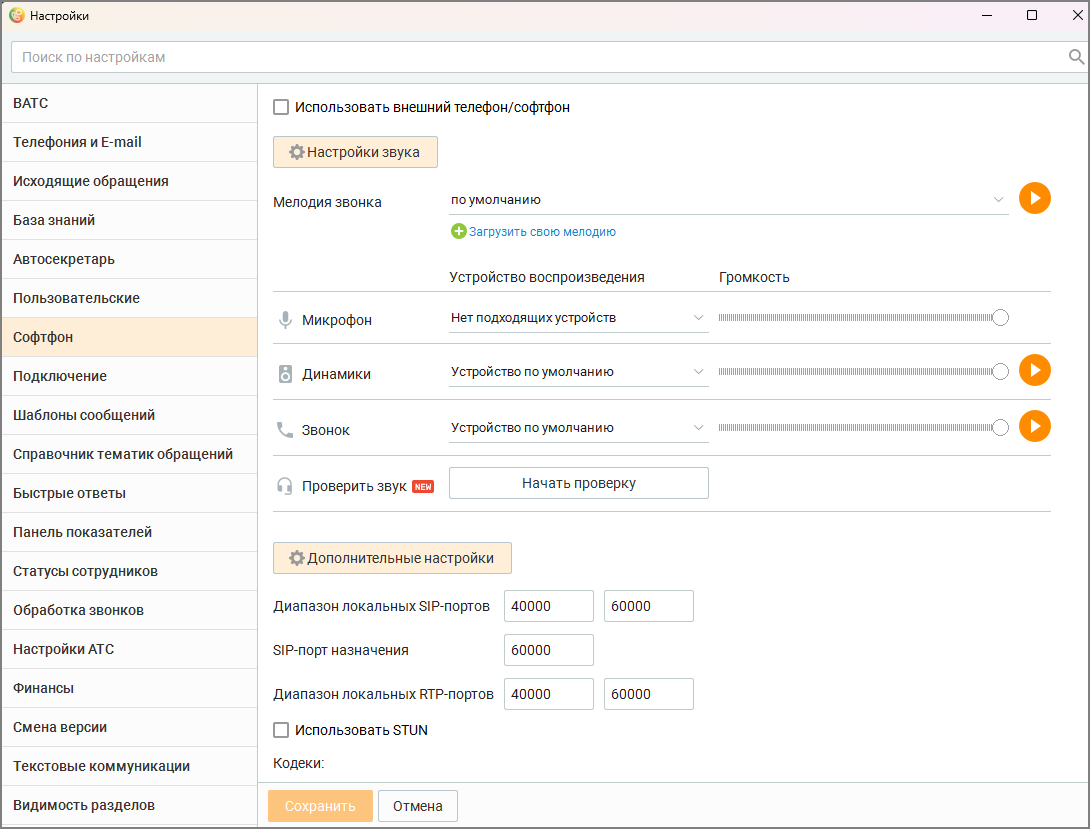Open the ВАТС settings section
The width and height of the screenshot is (1090, 829).
click(x=129, y=104)
